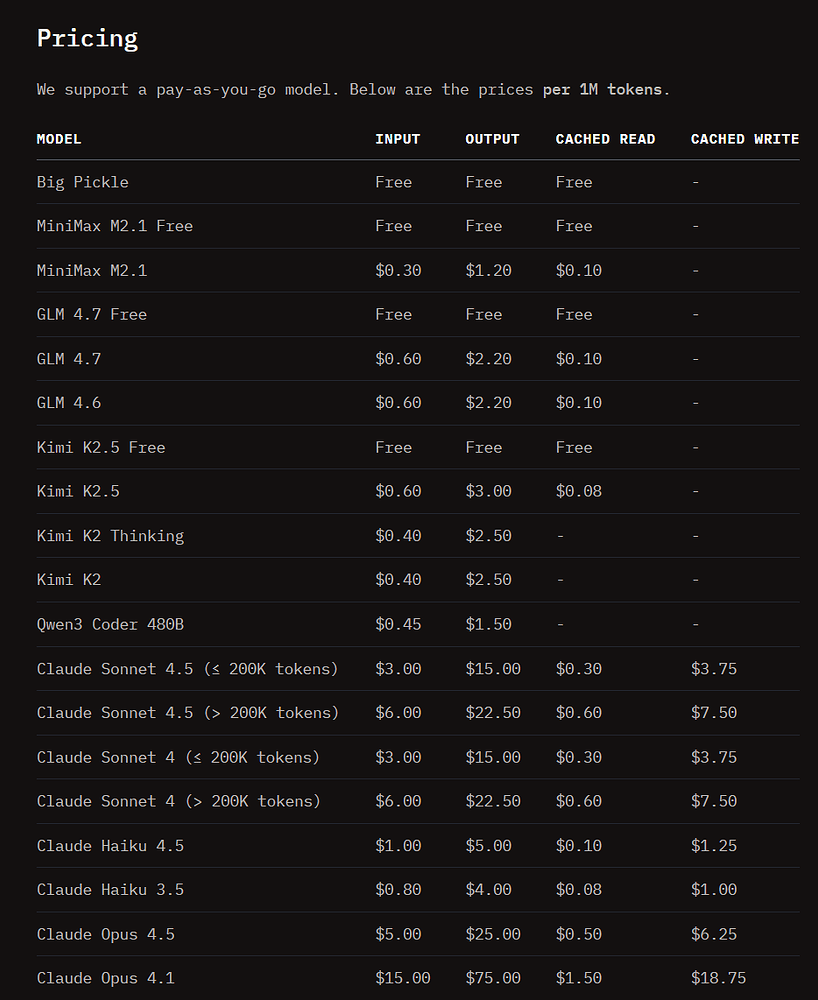Screen dimensions: 818x1000
Task: Click Qwen3 Coder 480B output price $1.50
Action: click(488, 624)
